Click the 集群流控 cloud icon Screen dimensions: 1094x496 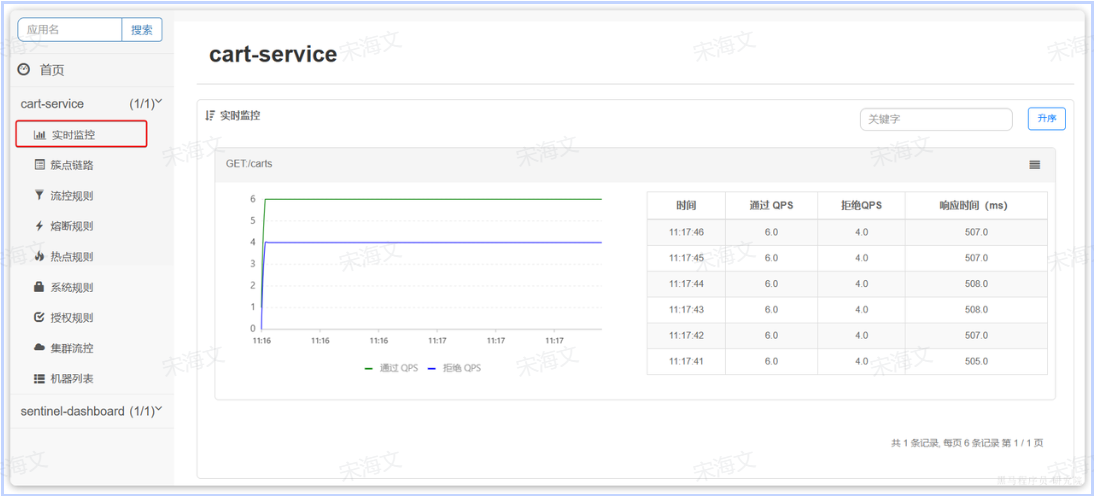coord(40,347)
